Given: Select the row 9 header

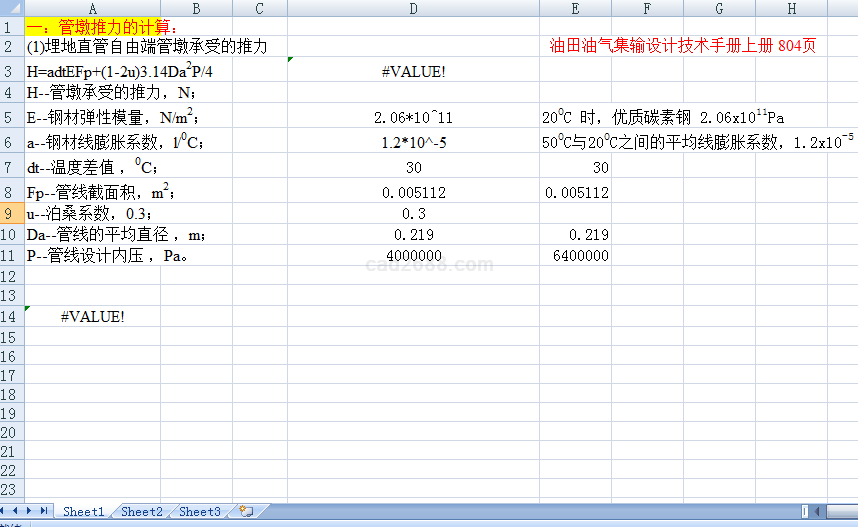Looking at the screenshot, I should 12,213.
